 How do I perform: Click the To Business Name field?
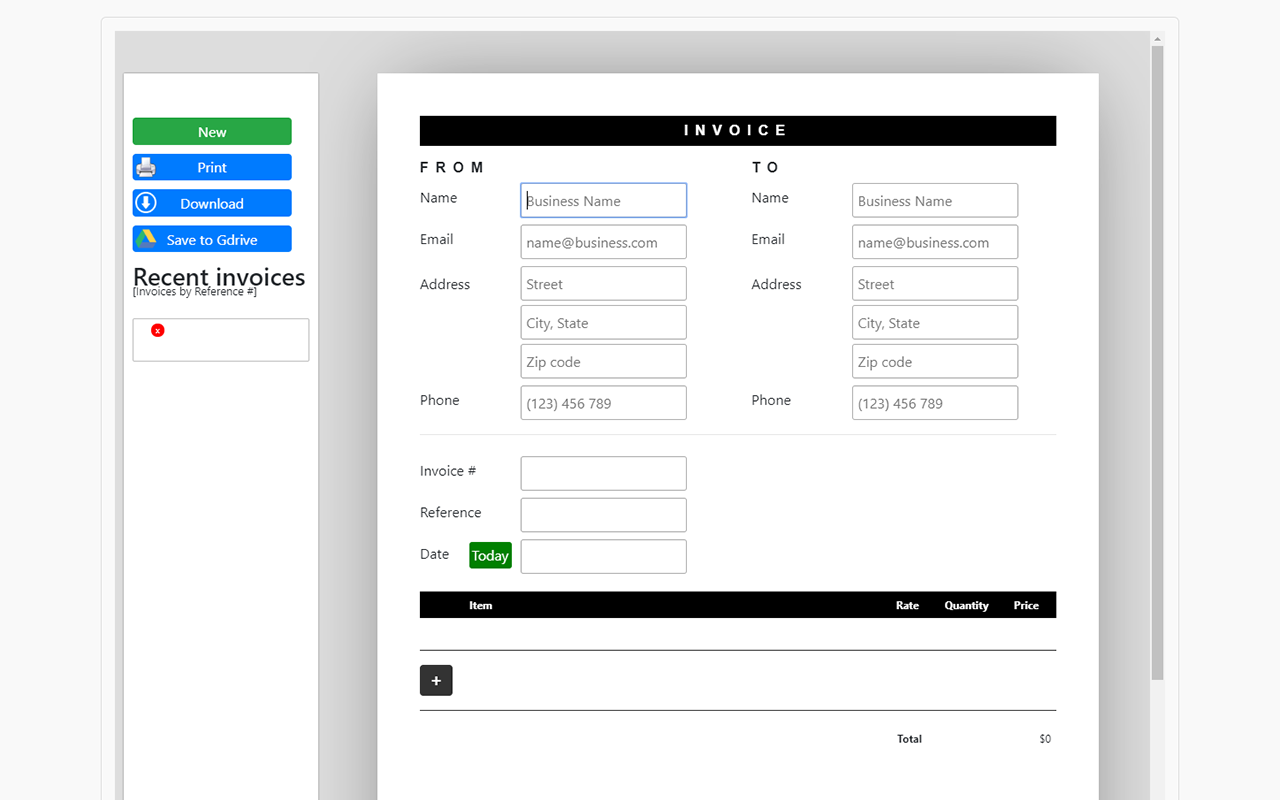pyautogui.click(x=934, y=200)
